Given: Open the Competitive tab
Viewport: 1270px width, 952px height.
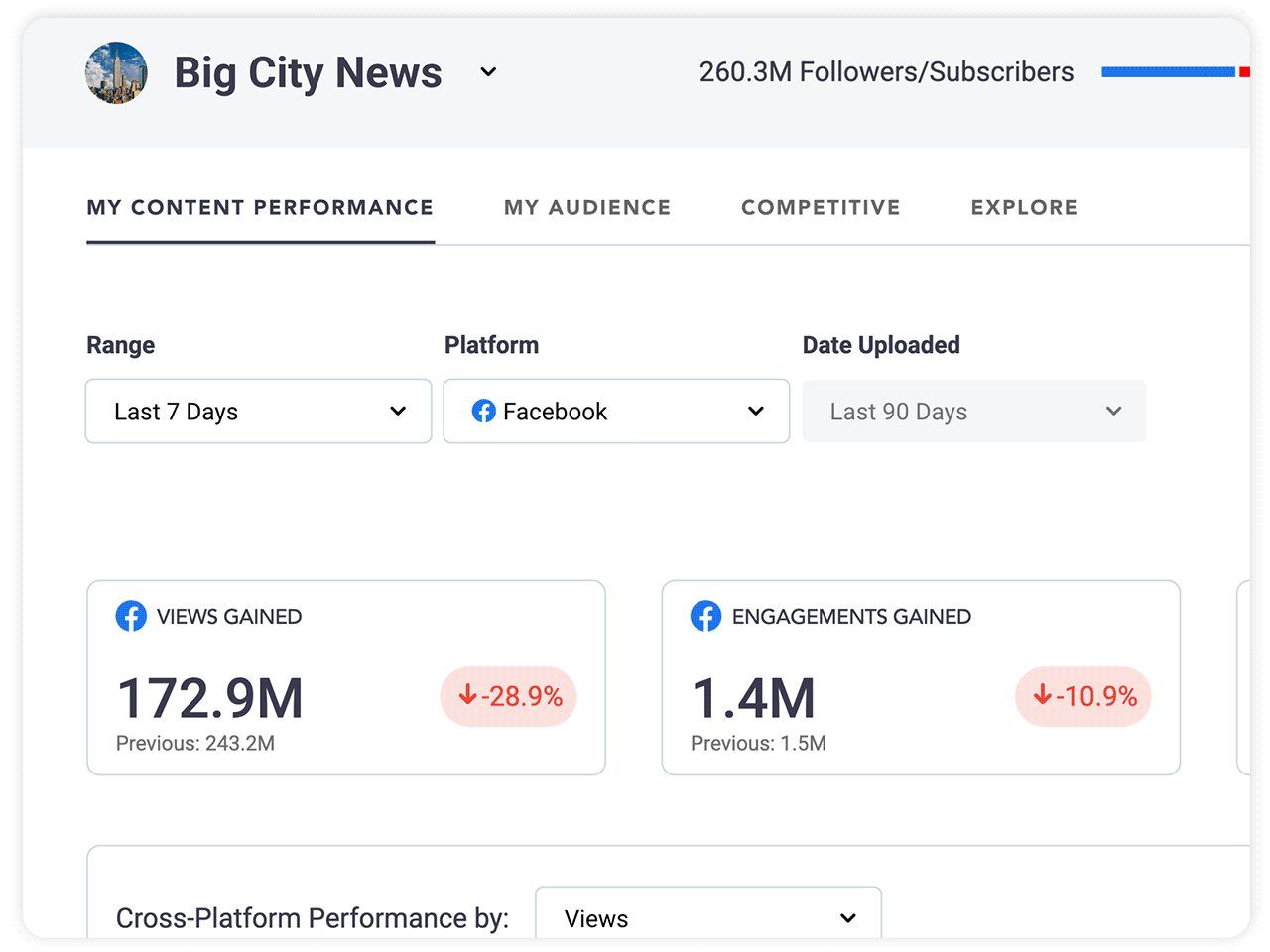Looking at the screenshot, I should [821, 207].
